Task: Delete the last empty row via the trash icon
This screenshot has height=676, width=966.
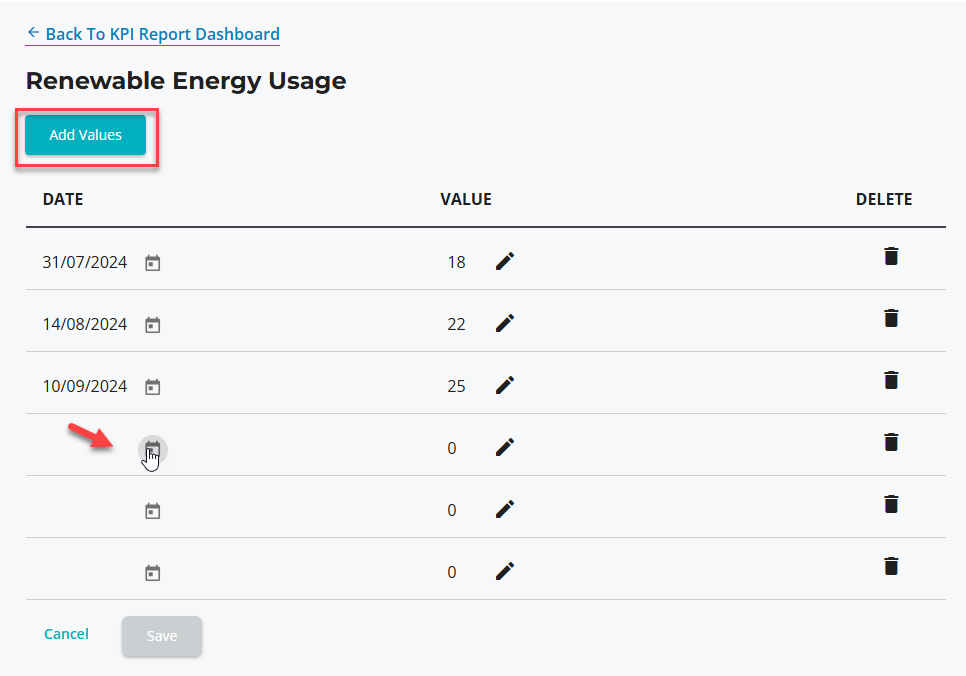Action: click(x=891, y=566)
